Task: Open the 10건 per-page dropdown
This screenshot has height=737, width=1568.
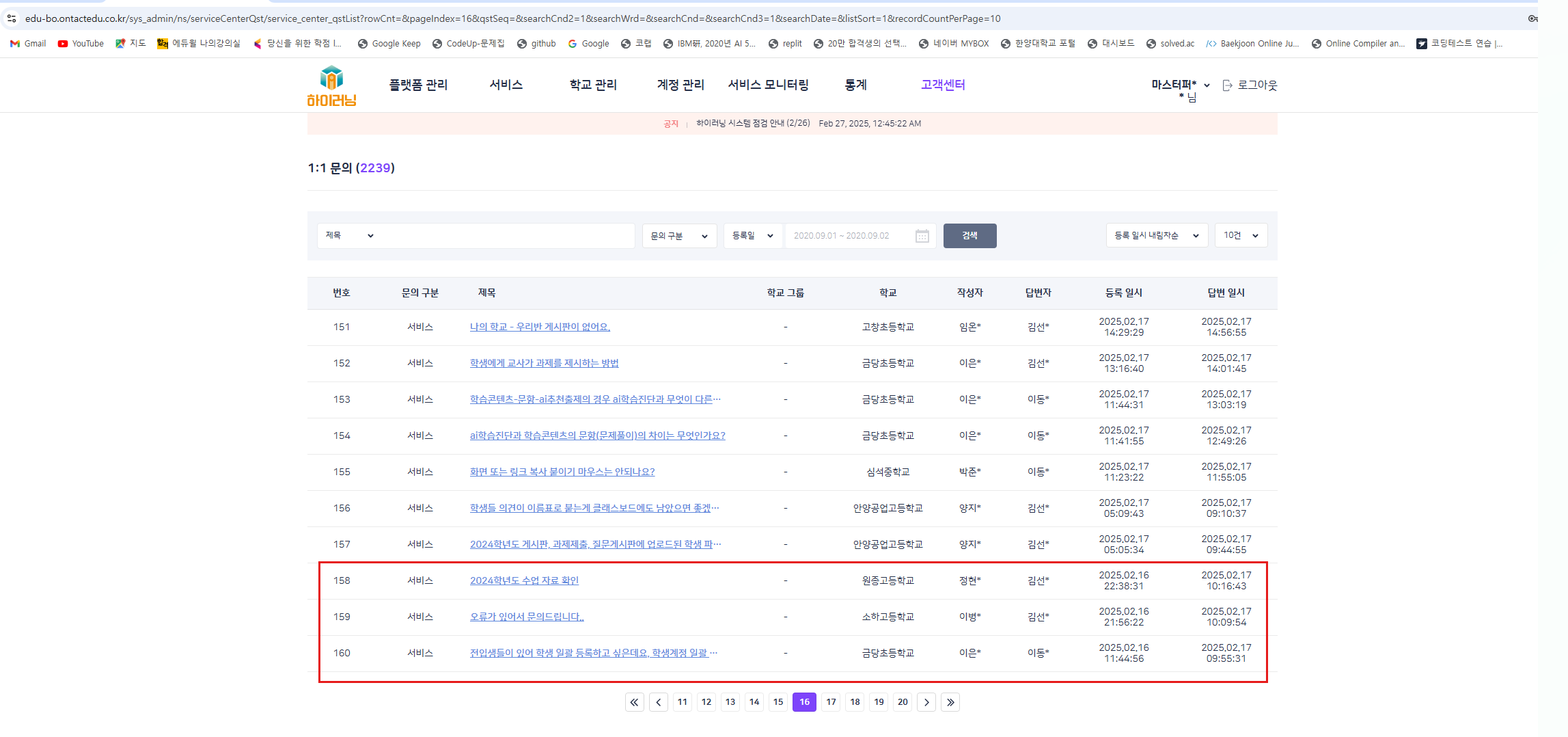Action: (1241, 236)
